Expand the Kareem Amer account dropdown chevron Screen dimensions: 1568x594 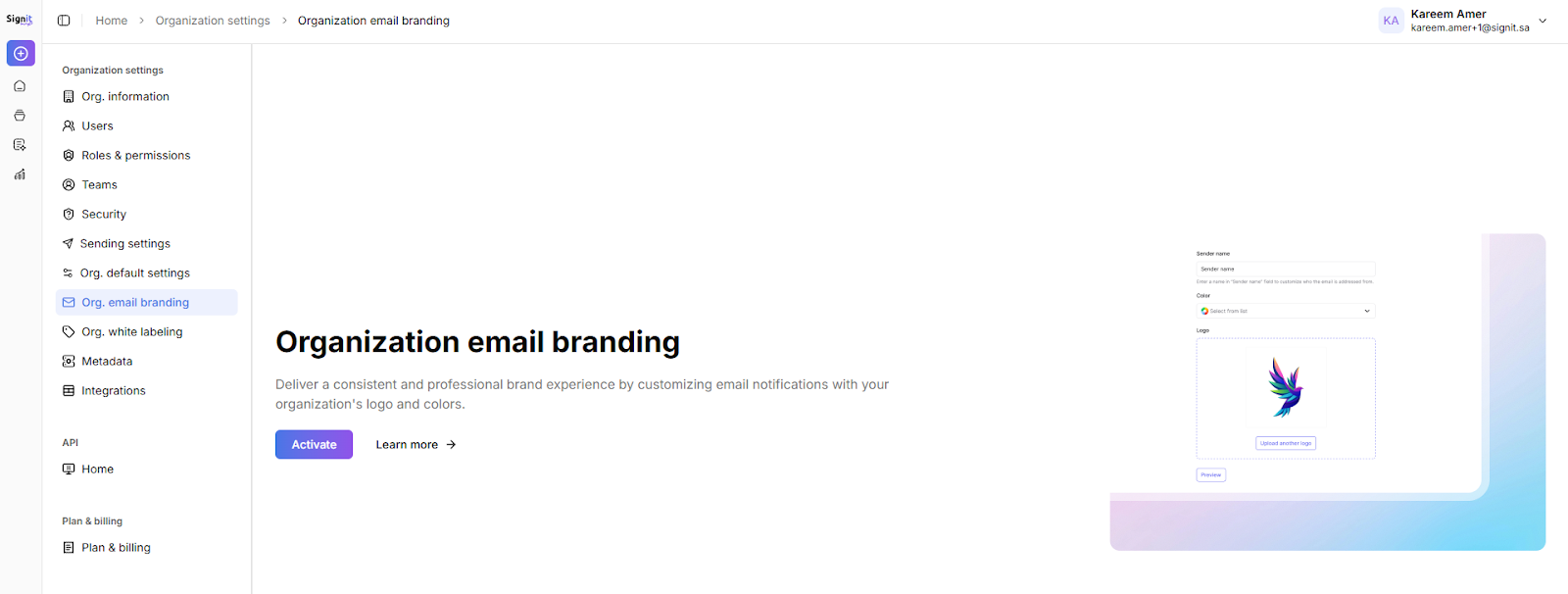click(x=1543, y=21)
